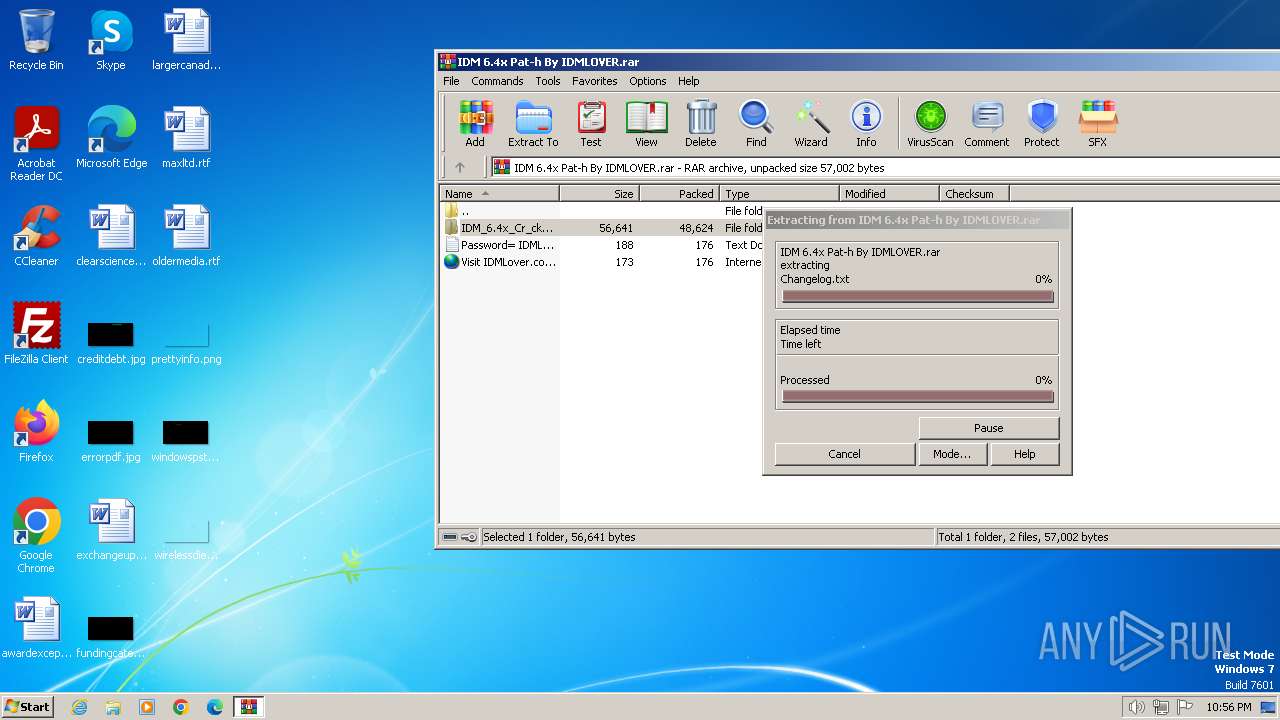
Task: Select Acrobat Reader DC desktop icon
Action: click(x=36, y=144)
